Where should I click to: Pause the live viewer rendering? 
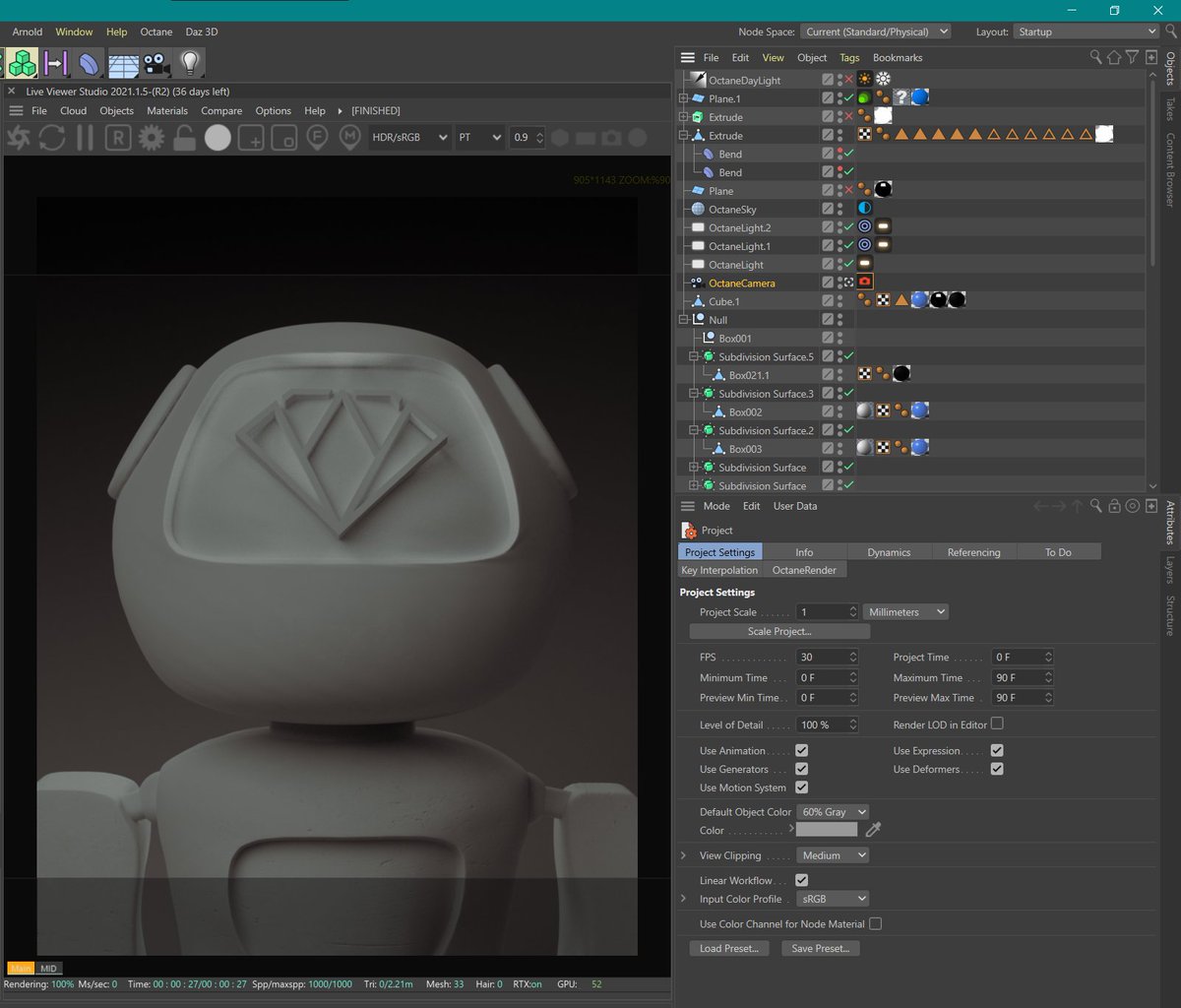coord(85,138)
